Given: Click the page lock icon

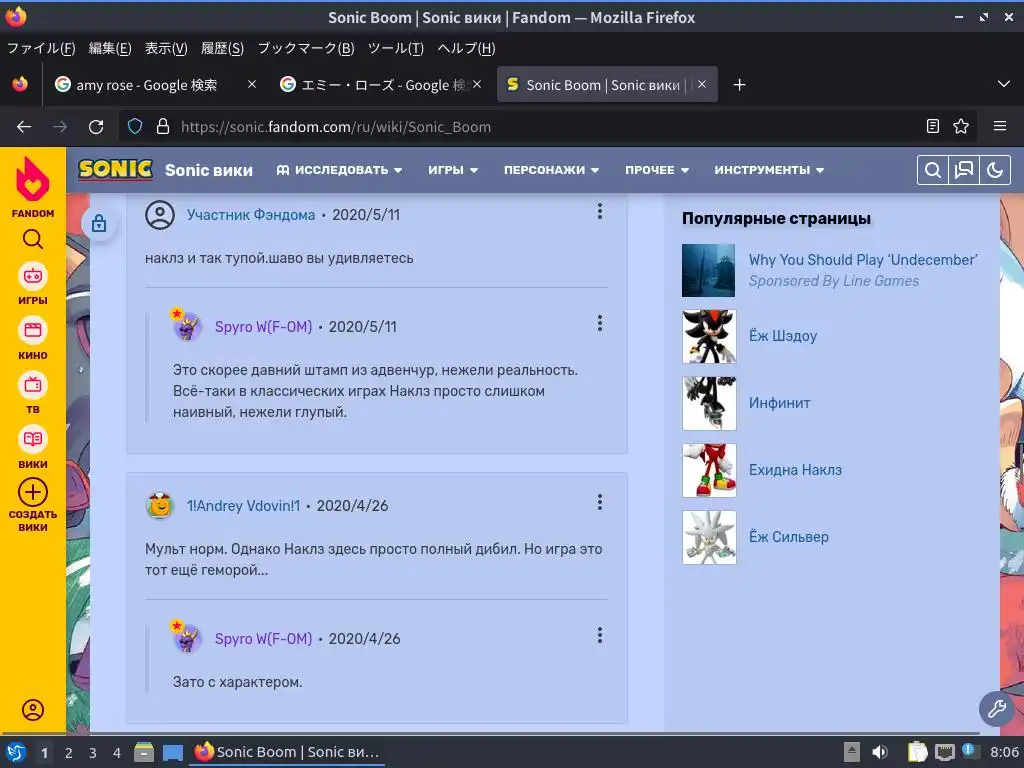Looking at the screenshot, I should 99,223.
